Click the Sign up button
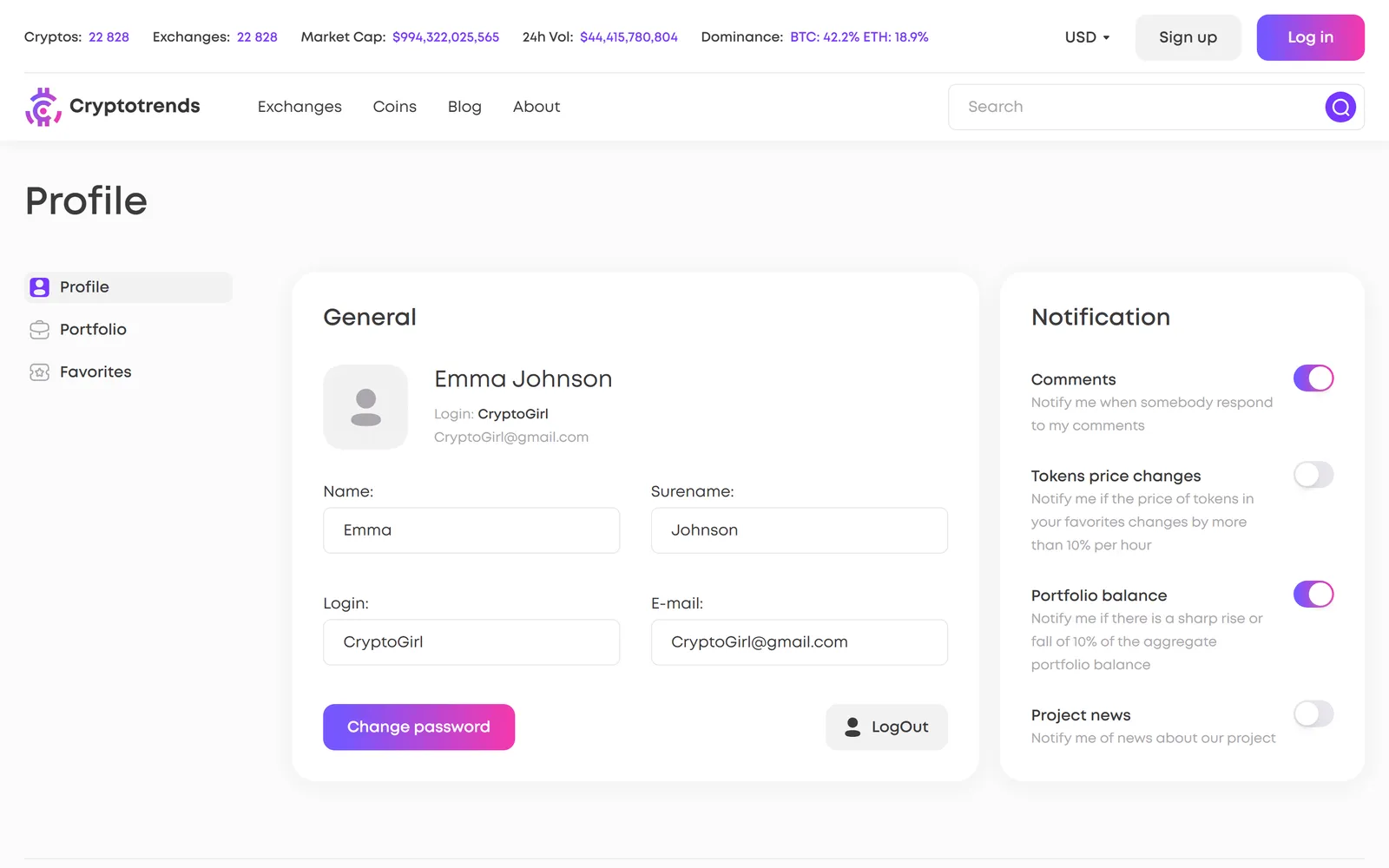The image size is (1389, 868). pyautogui.click(x=1188, y=37)
